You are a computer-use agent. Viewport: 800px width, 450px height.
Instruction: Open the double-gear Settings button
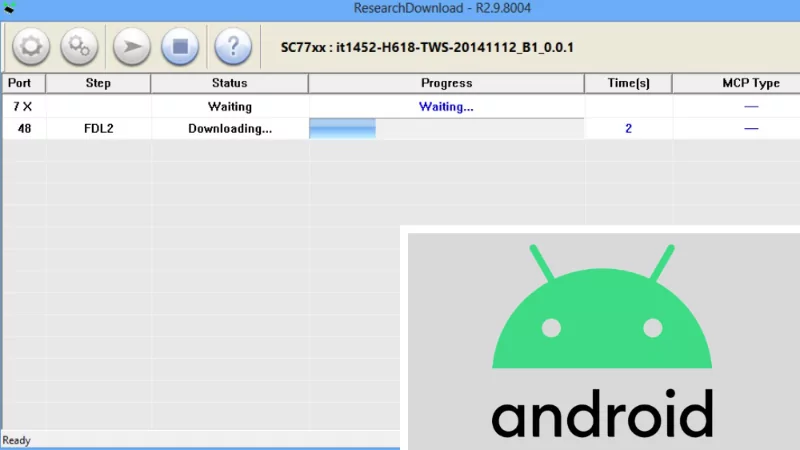[79, 47]
